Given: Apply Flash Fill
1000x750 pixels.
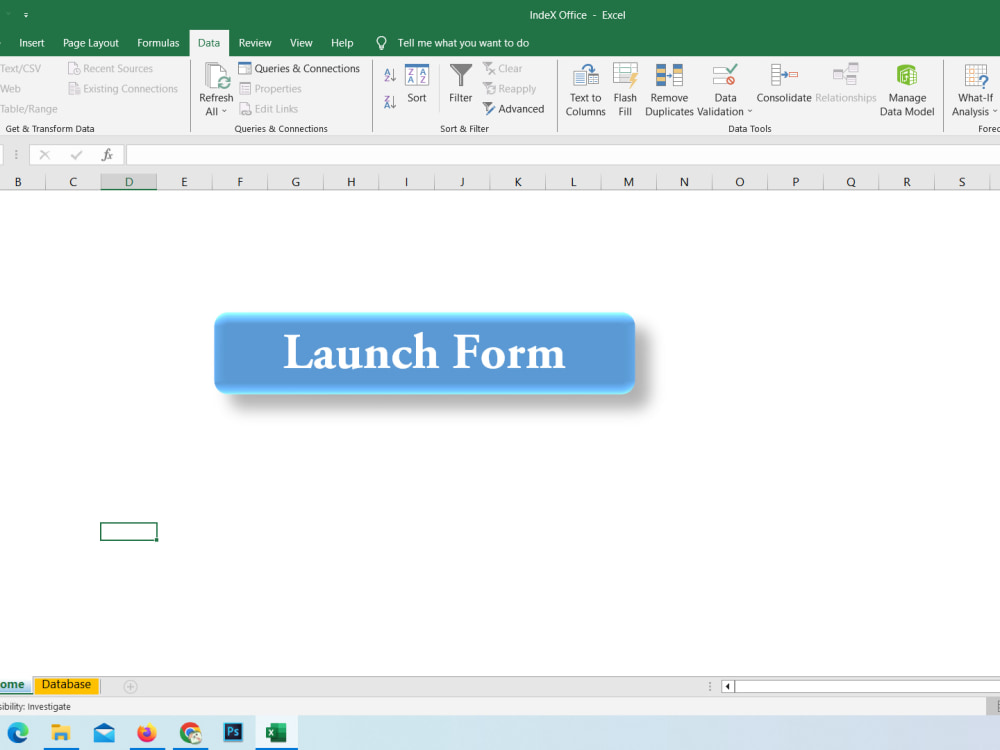Looking at the screenshot, I should pos(625,90).
